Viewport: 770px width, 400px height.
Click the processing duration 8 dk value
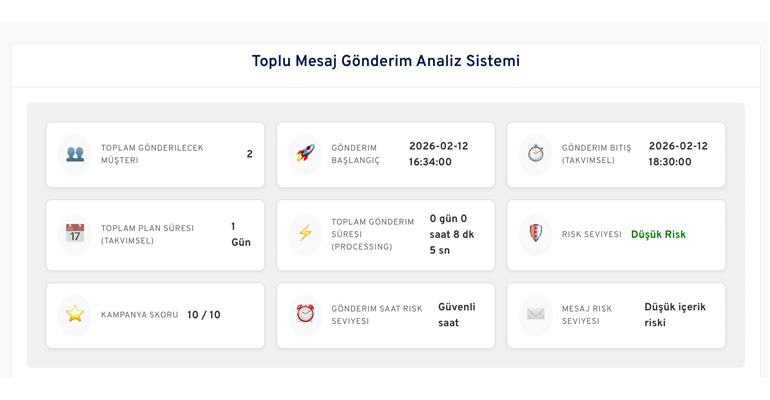point(452,235)
